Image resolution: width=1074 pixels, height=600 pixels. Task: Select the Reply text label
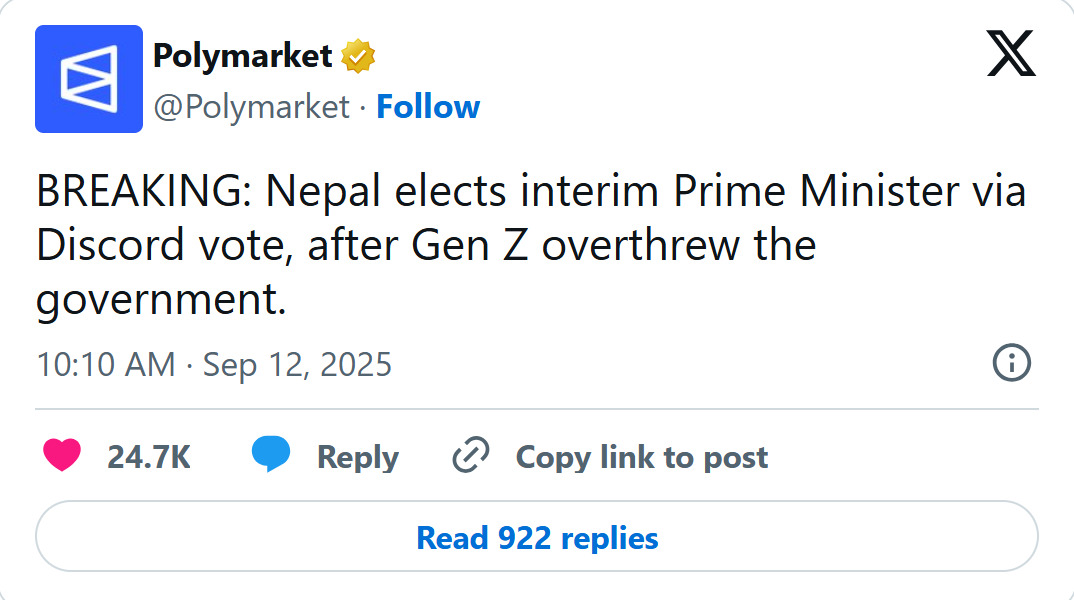[358, 458]
